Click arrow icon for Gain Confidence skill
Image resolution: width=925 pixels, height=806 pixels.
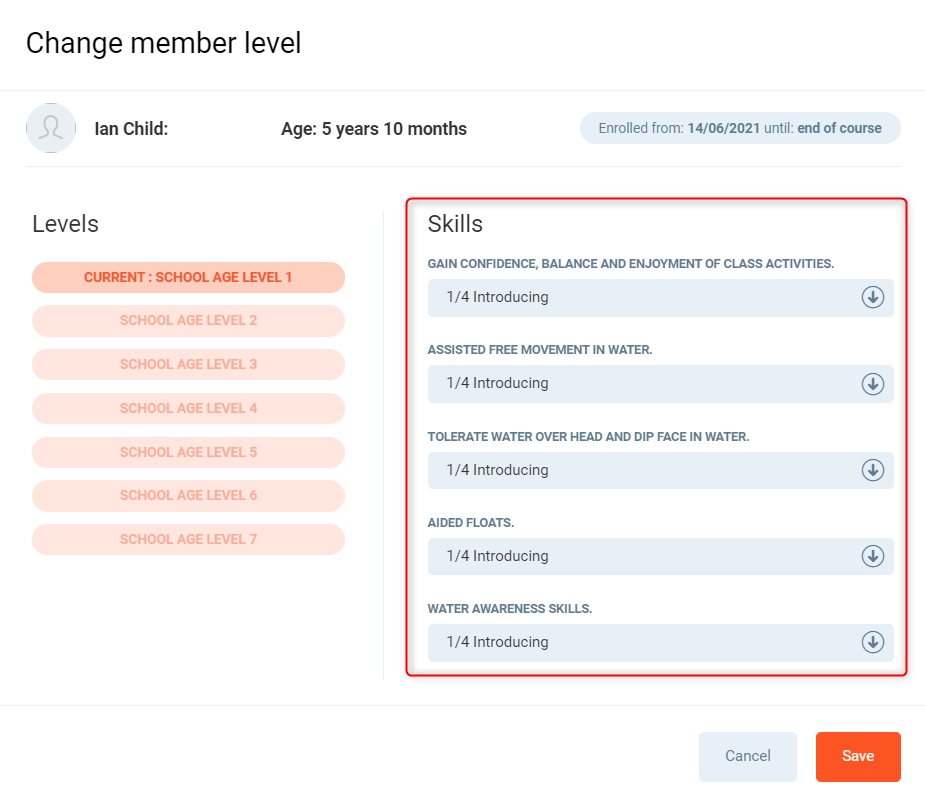point(872,297)
